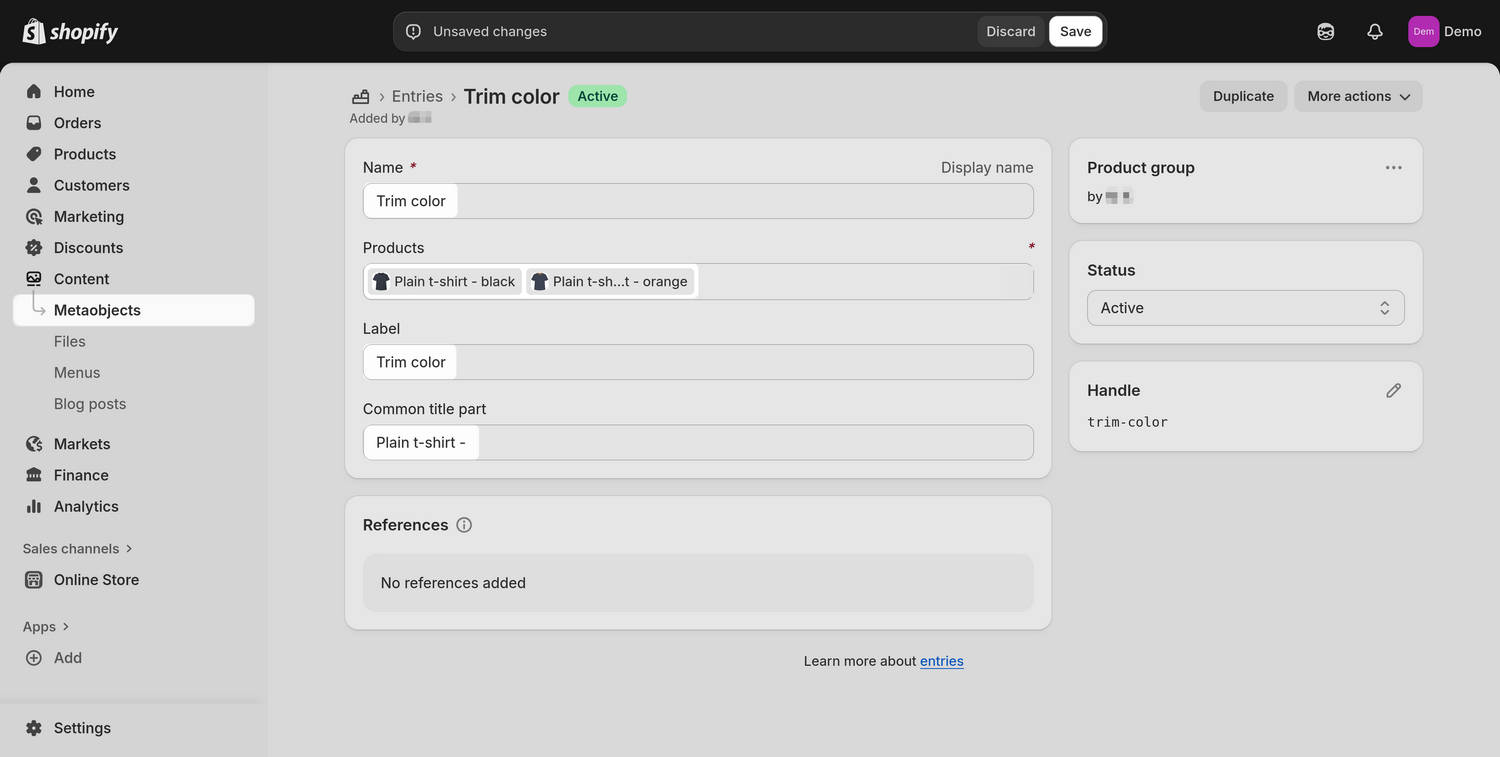This screenshot has width=1500, height=757.
Task: Open the entries learn more link
Action: [x=941, y=660]
